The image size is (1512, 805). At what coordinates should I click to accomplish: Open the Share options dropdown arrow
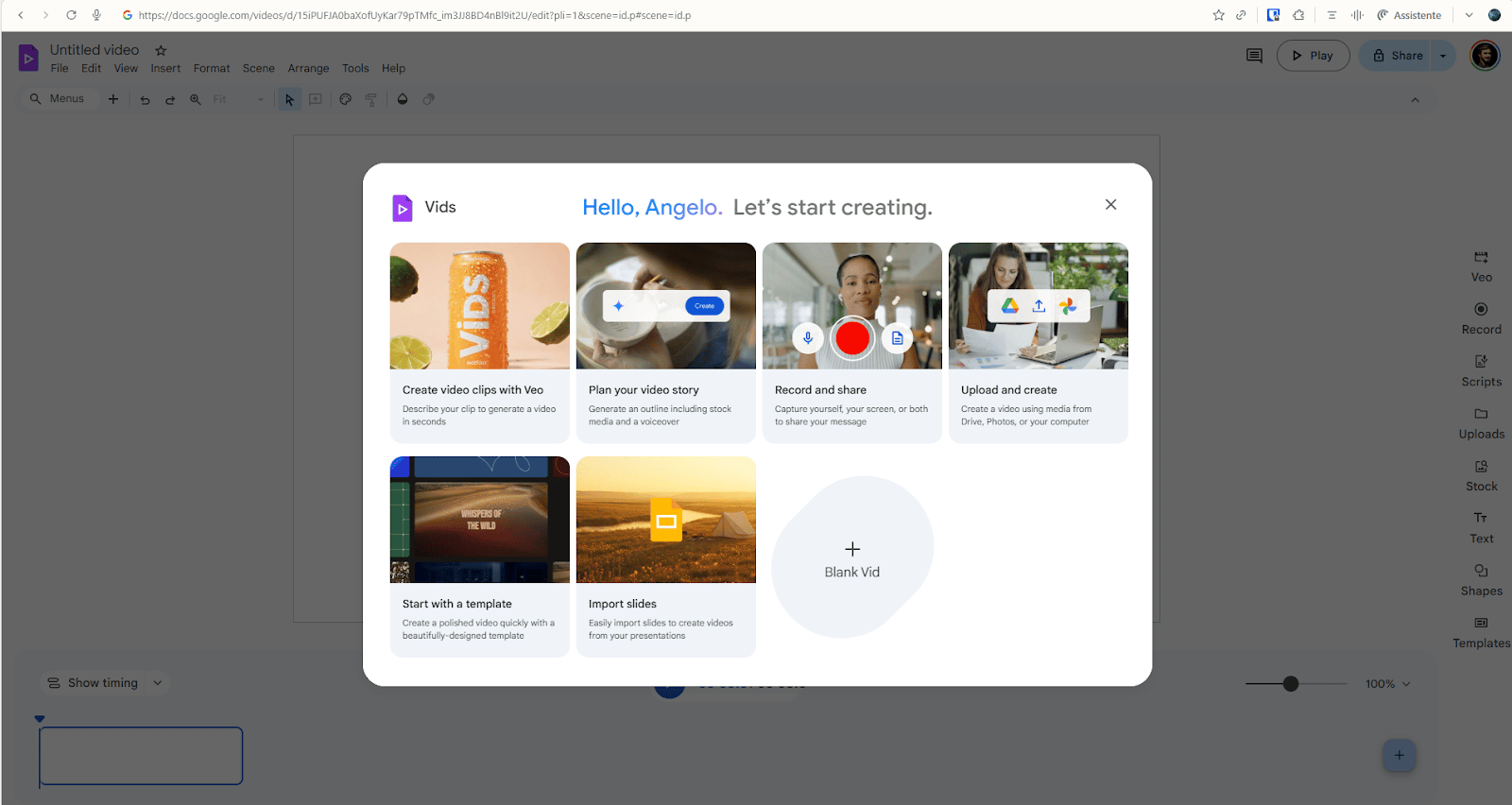pos(1443,56)
